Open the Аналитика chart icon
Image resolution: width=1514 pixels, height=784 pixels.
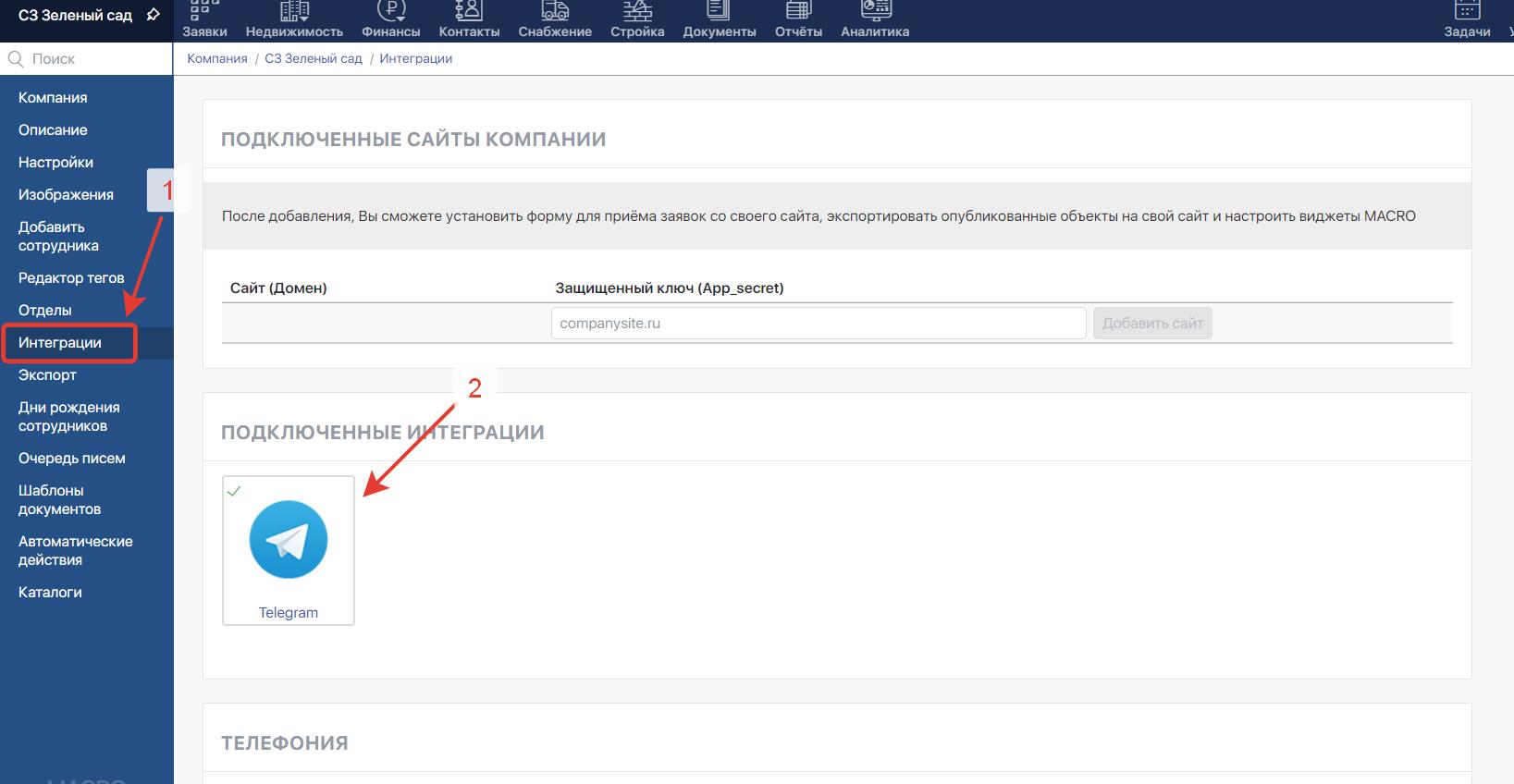[875, 11]
